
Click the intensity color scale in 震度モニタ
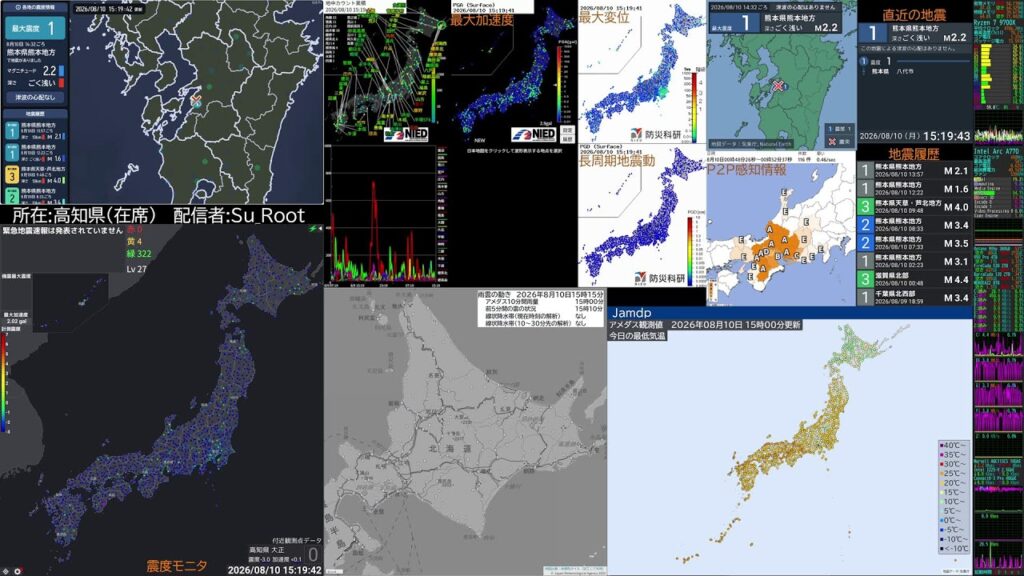[x=4, y=383]
